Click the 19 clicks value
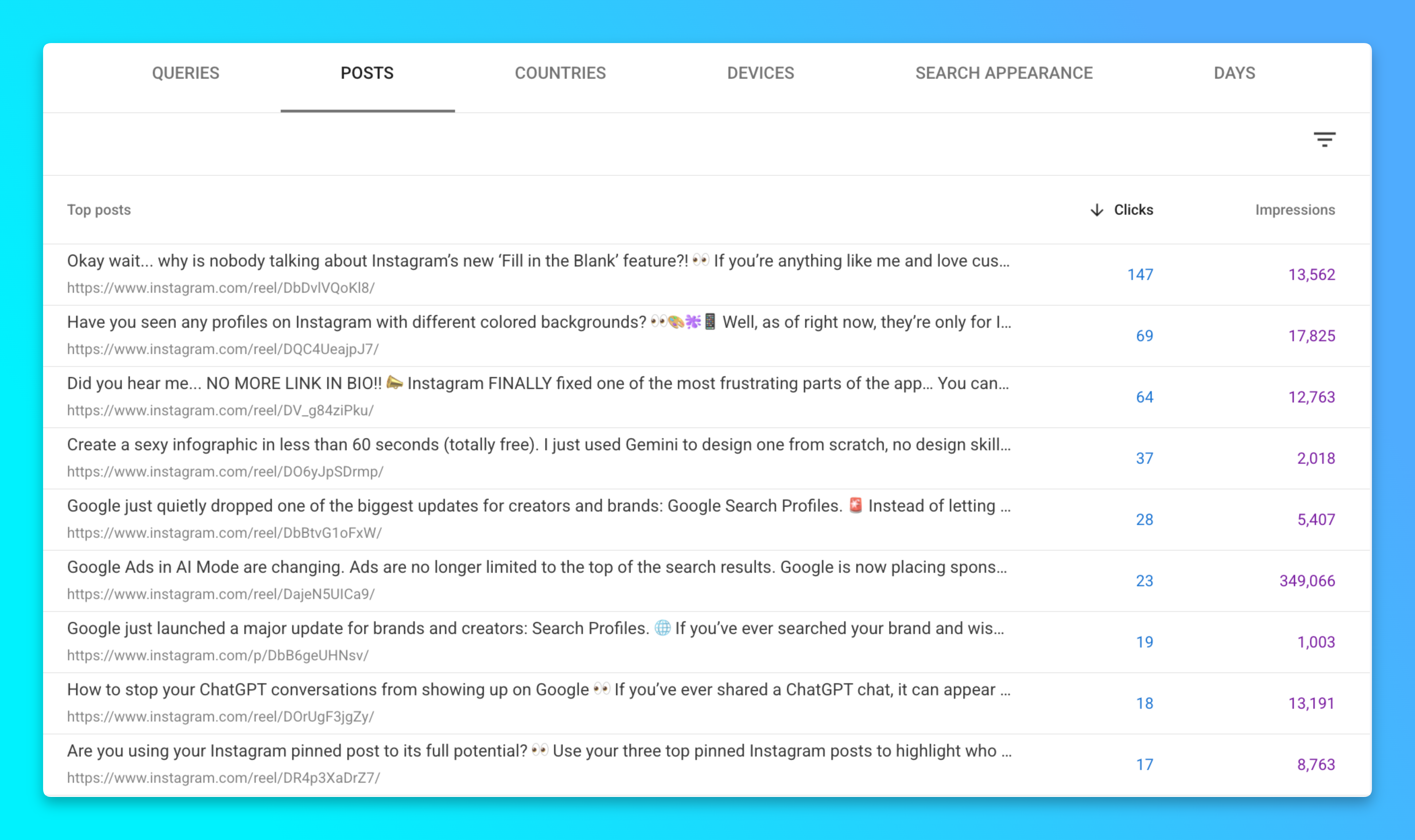The width and height of the screenshot is (1415, 840). pos(1144,642)
